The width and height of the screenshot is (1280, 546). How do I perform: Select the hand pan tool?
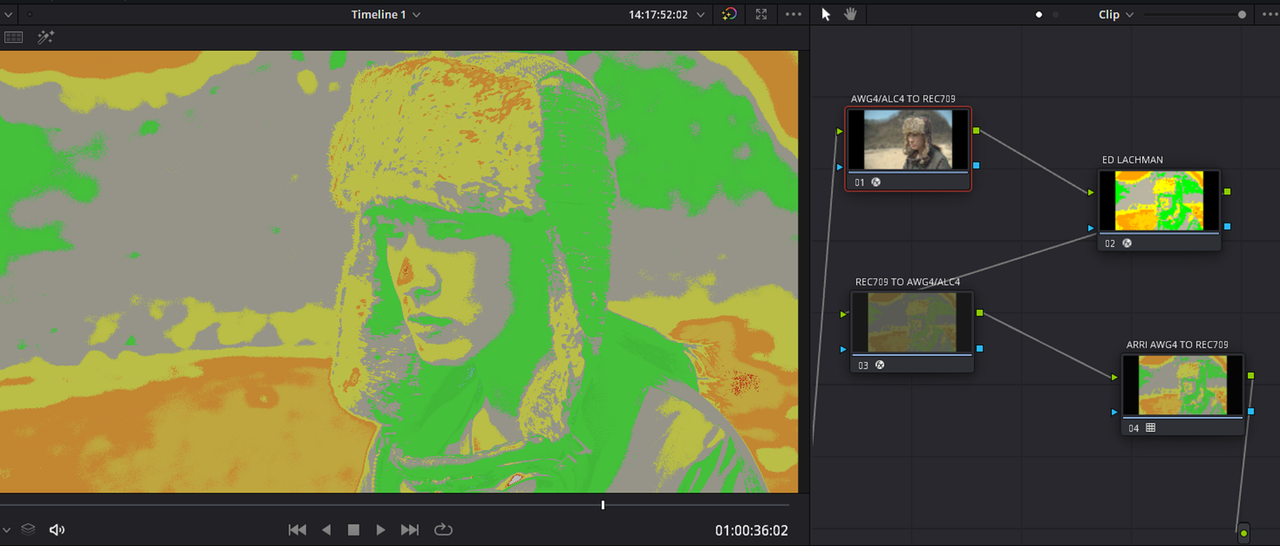852,14
